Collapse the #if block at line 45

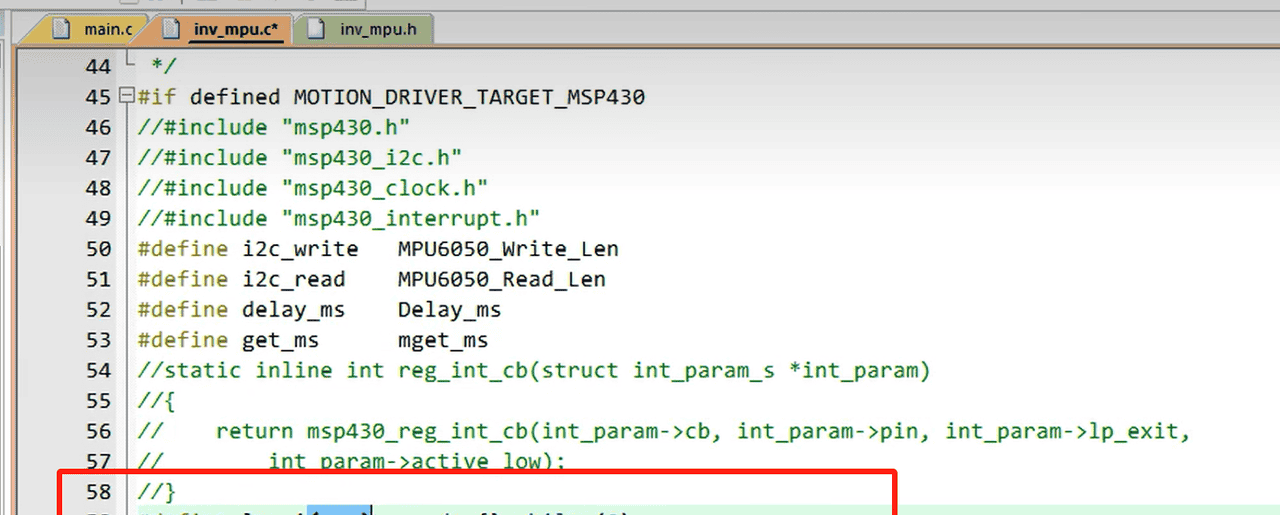pyautogui.click(x=125, y=97)
